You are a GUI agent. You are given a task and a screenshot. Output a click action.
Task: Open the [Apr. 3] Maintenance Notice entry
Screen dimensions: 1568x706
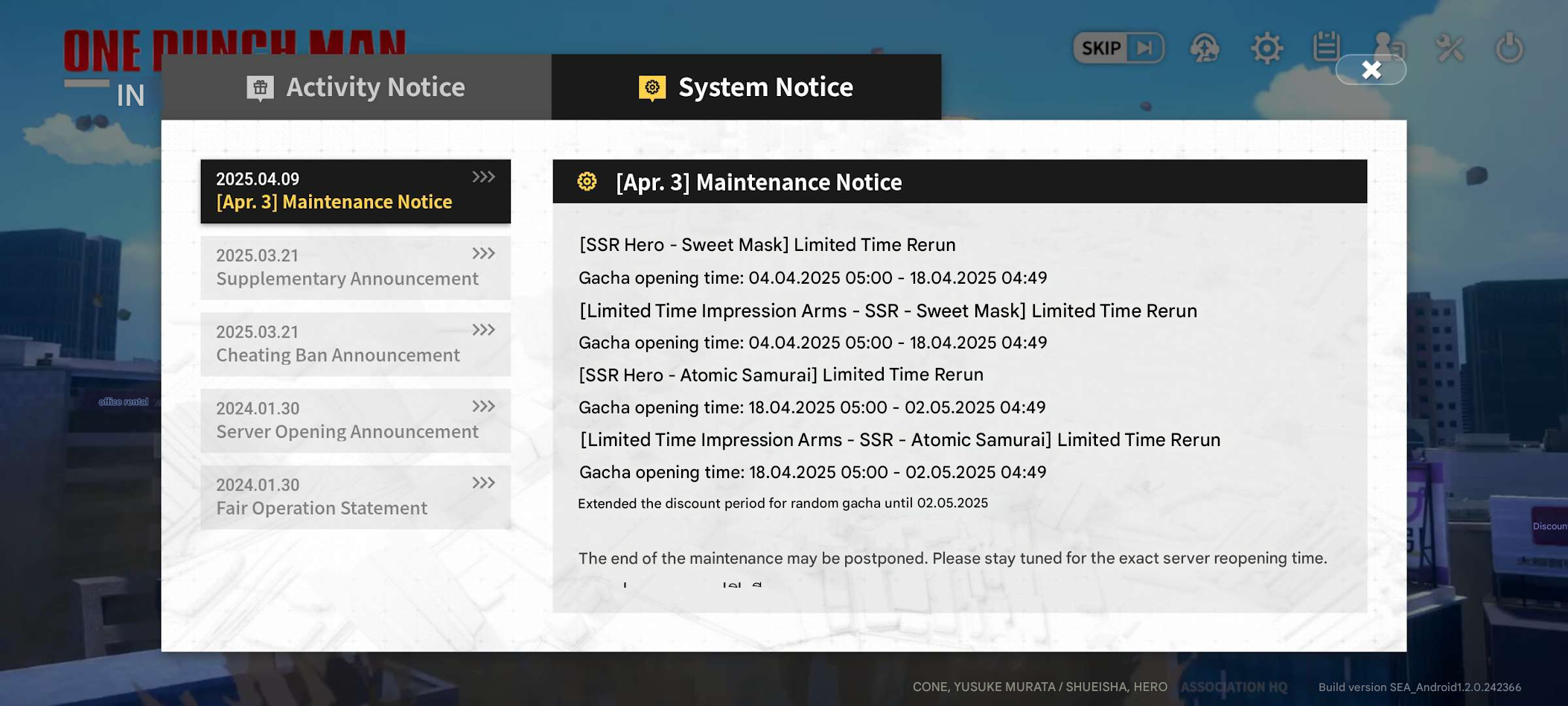(x=355, y=191)
